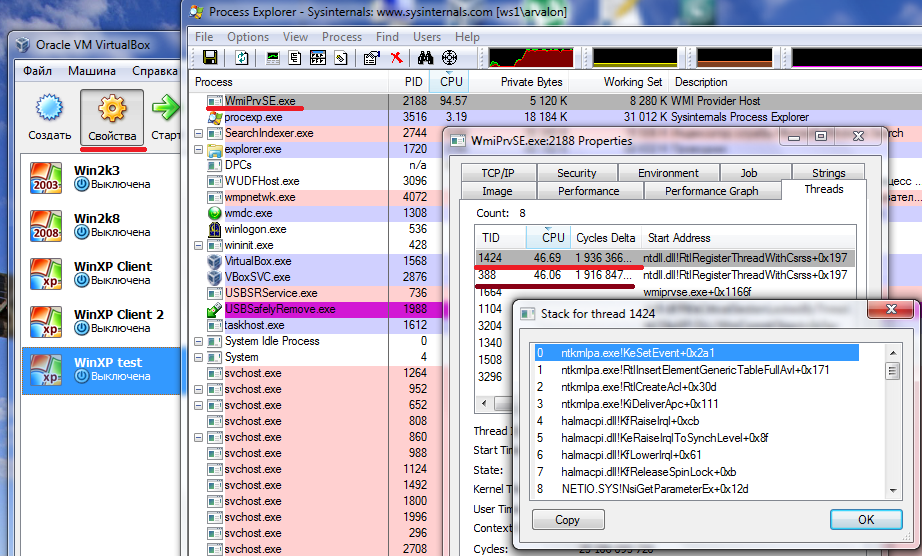Click the explorer.exe folder icon

coord(215,149)
